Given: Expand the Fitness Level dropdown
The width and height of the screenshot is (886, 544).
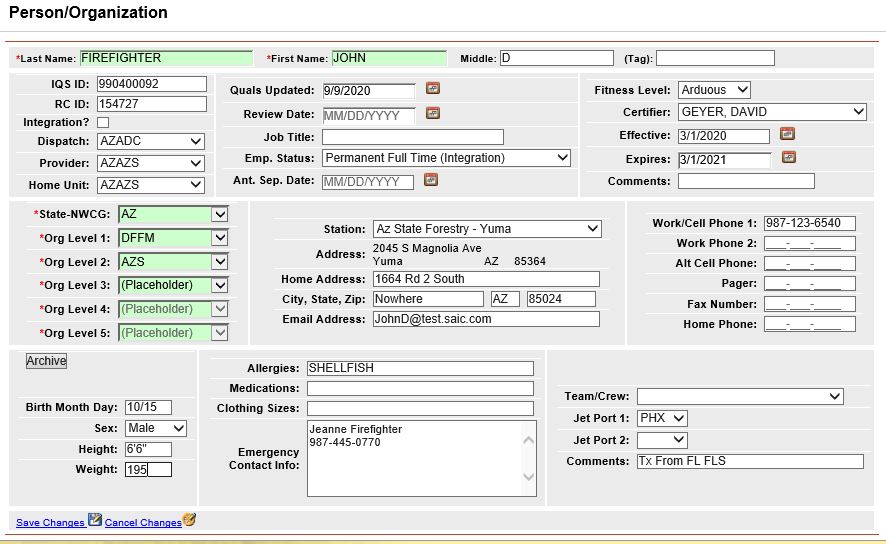Looking at the screenshot, I should (x=714, y=90).
